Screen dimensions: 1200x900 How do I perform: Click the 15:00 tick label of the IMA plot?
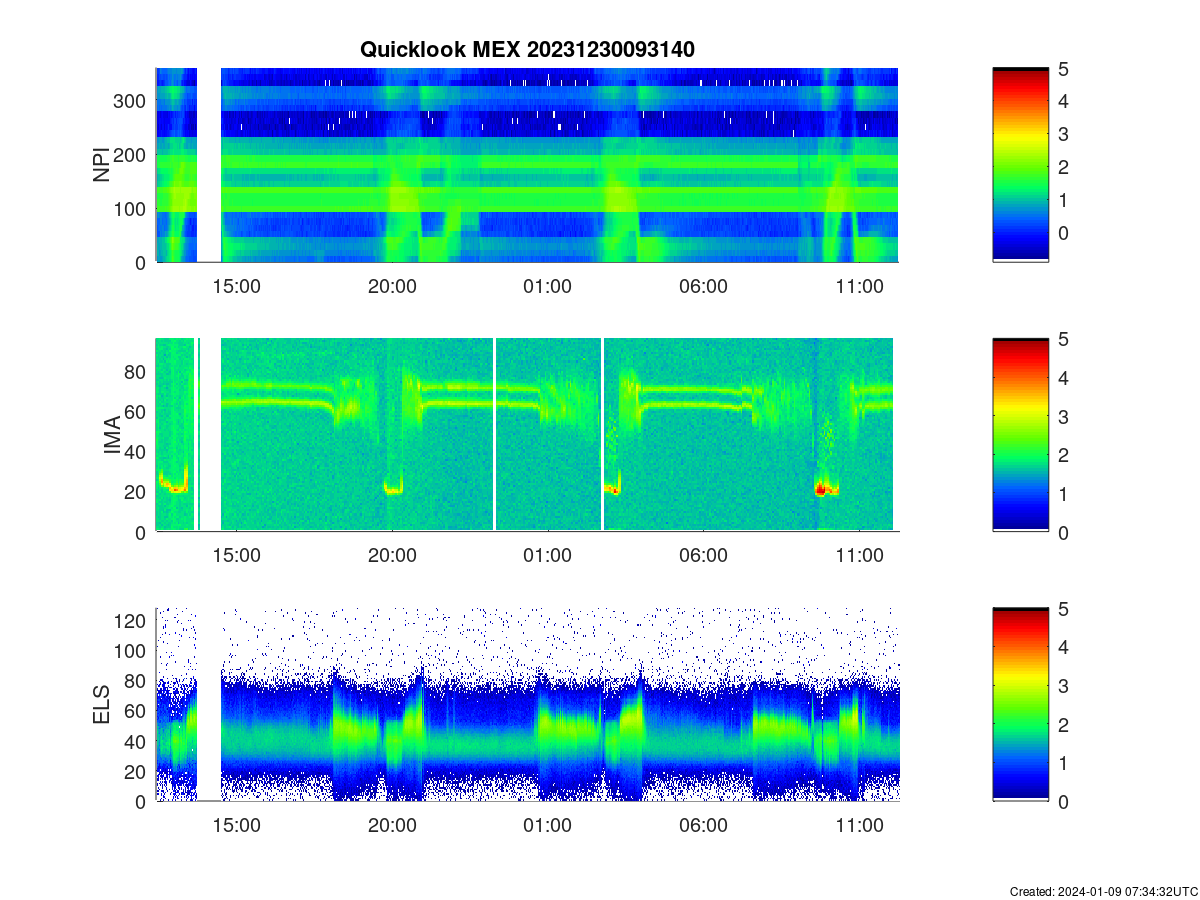(x=237, y=556)
